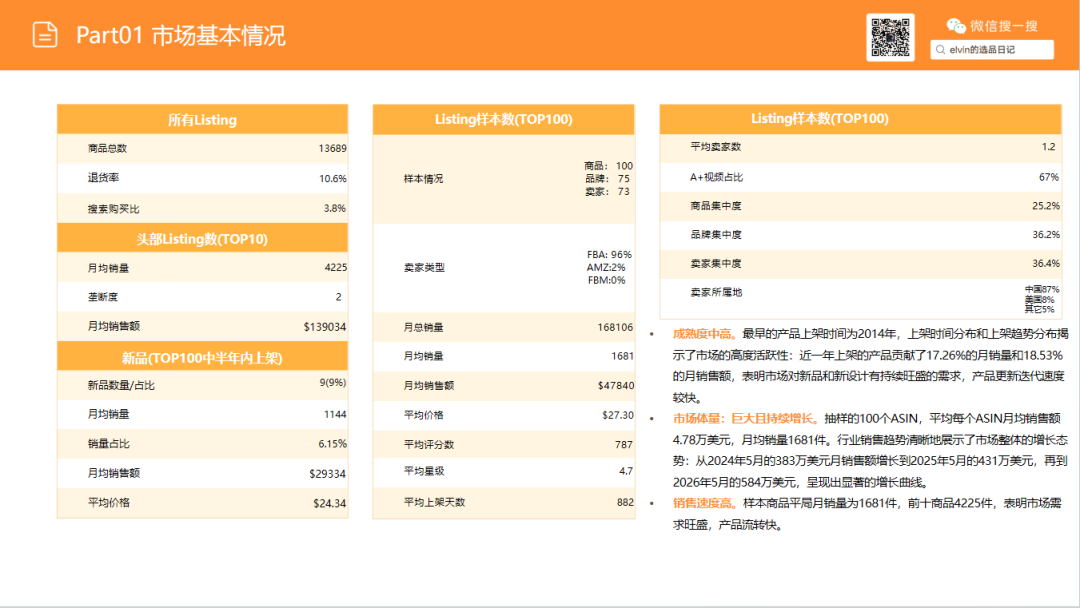Click the '销量占比' row label
The width and height of the screenshot is (1080, 608).
pyautogui.click(x=109, y=444)
